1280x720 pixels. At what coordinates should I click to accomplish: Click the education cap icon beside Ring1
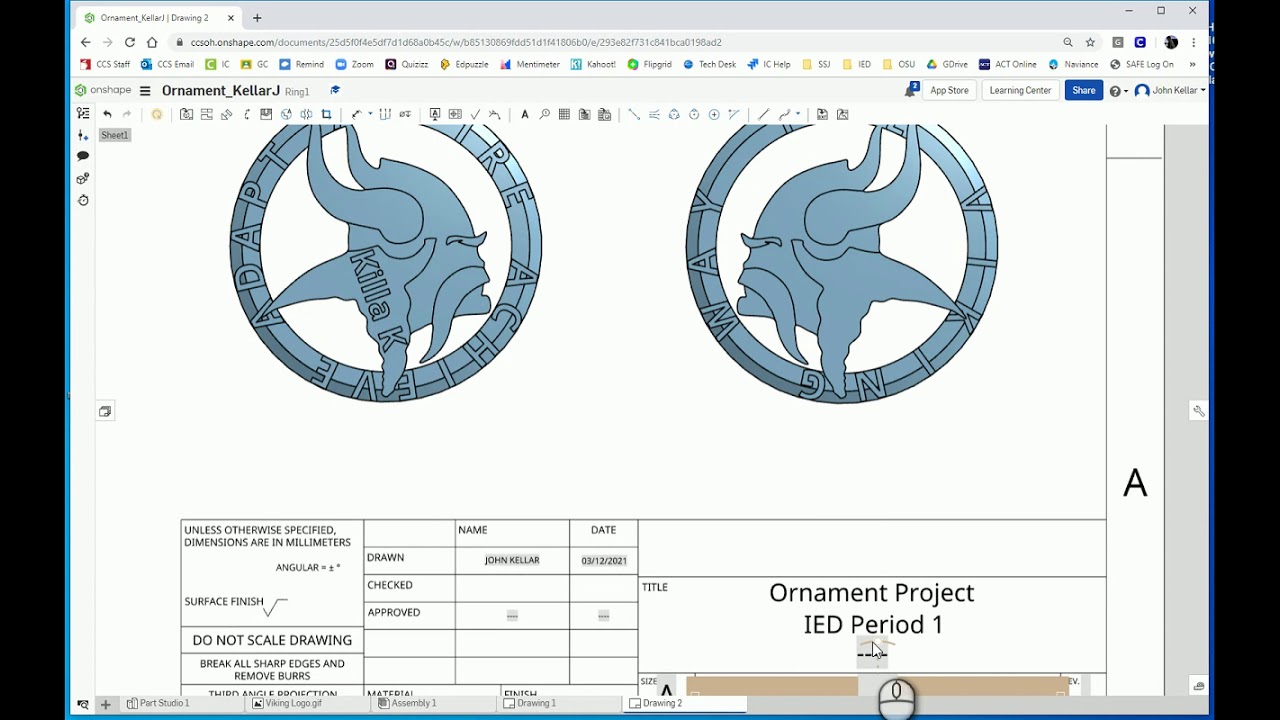click(335, 90)
